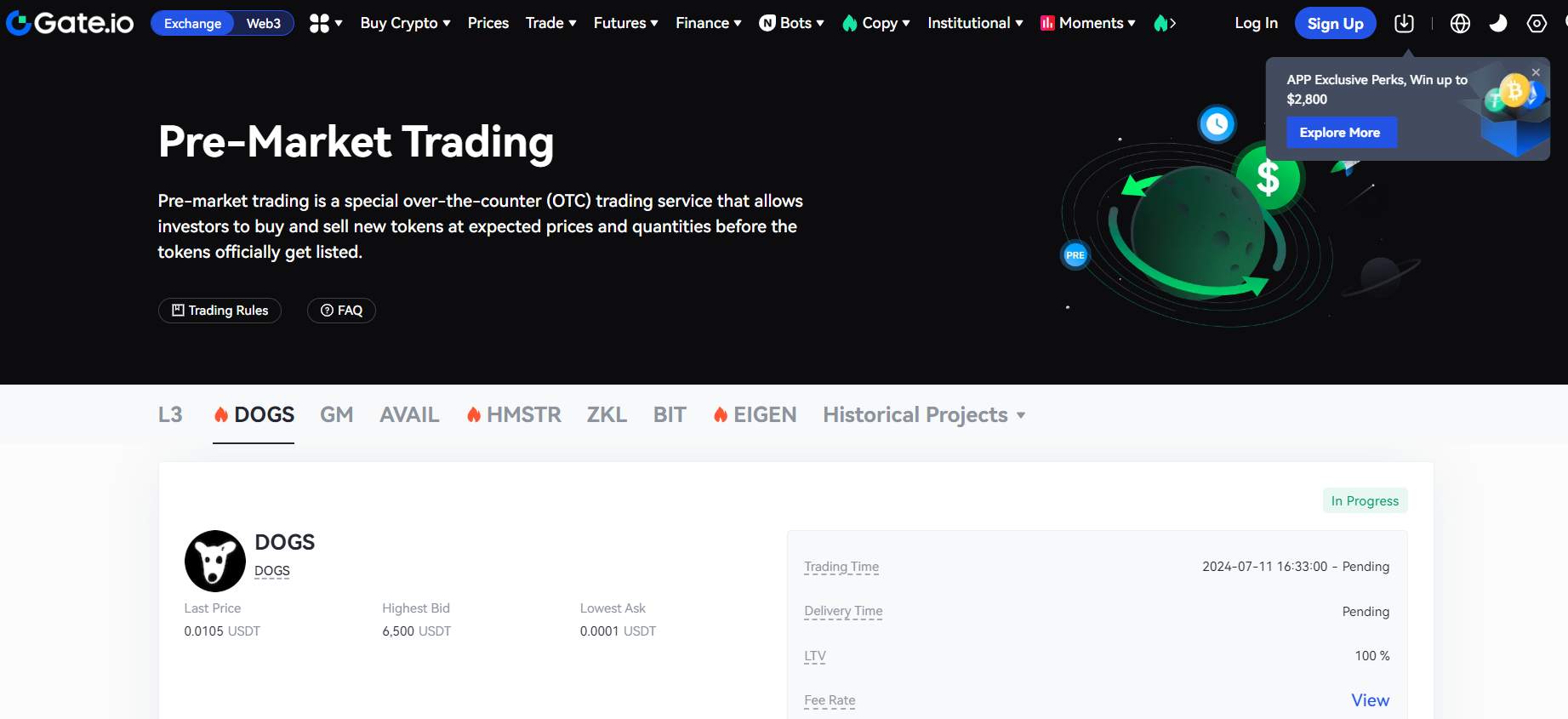Select the AVAIL project tab

pos(409,414)
